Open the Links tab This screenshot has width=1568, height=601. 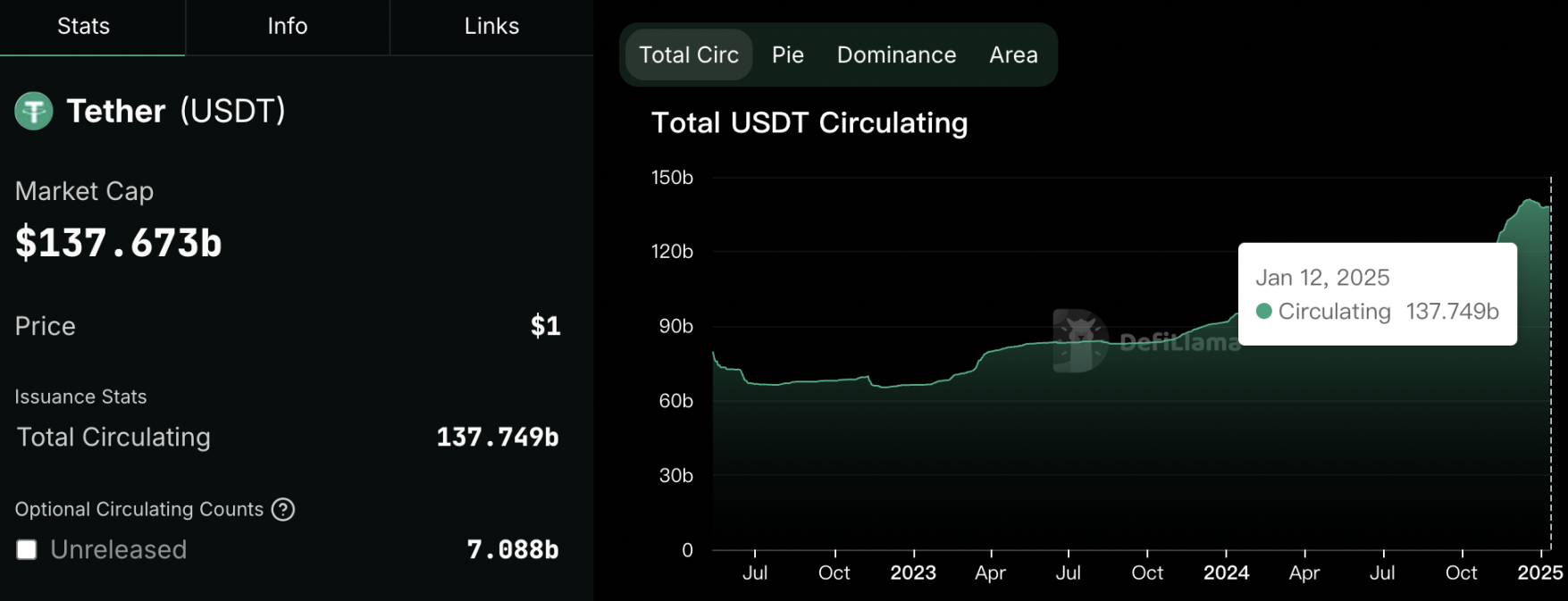pyautogui.click(x=491, y=26)
